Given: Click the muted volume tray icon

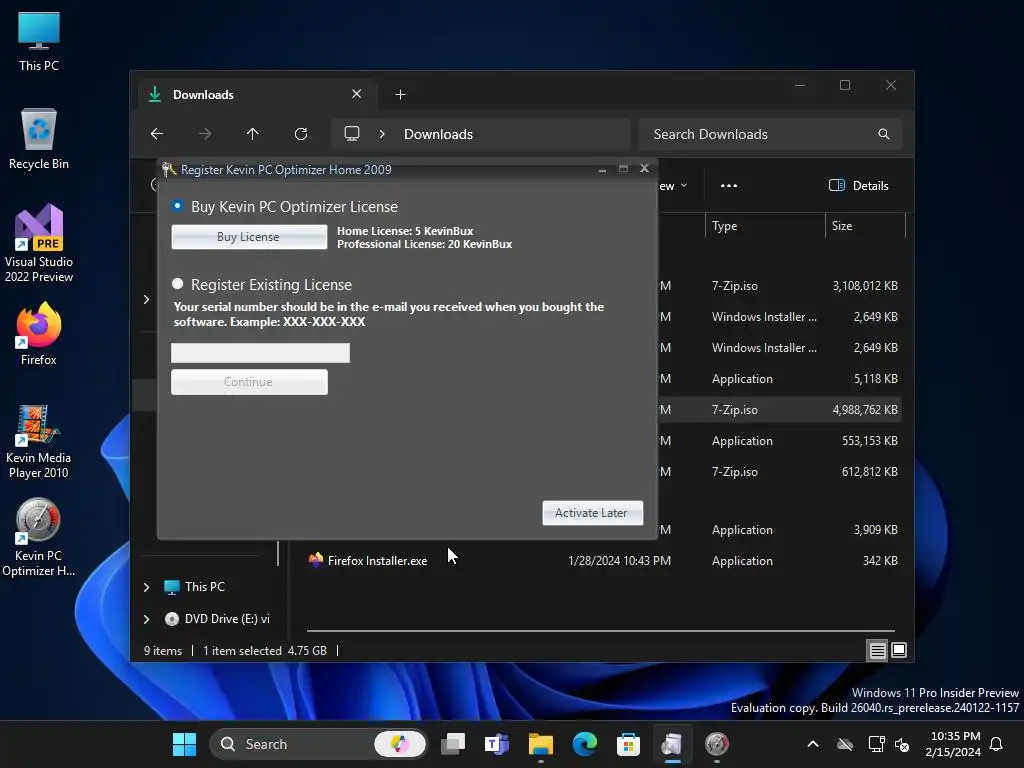Looking at the screenshot, I should click(902, 744).
